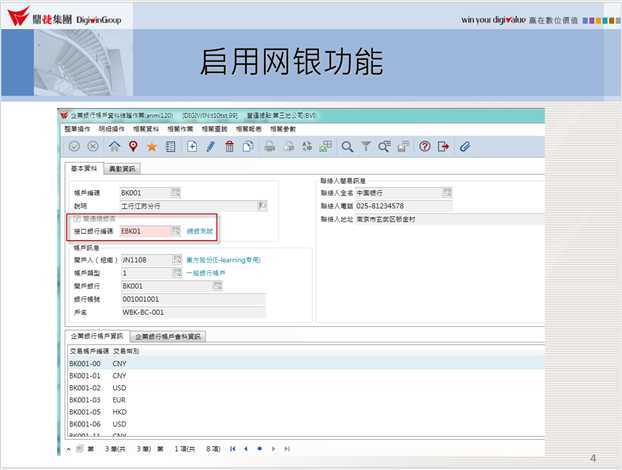Edit record using blue pencil icon
Viewport: 622px width, 470px height.
[211, 146]
